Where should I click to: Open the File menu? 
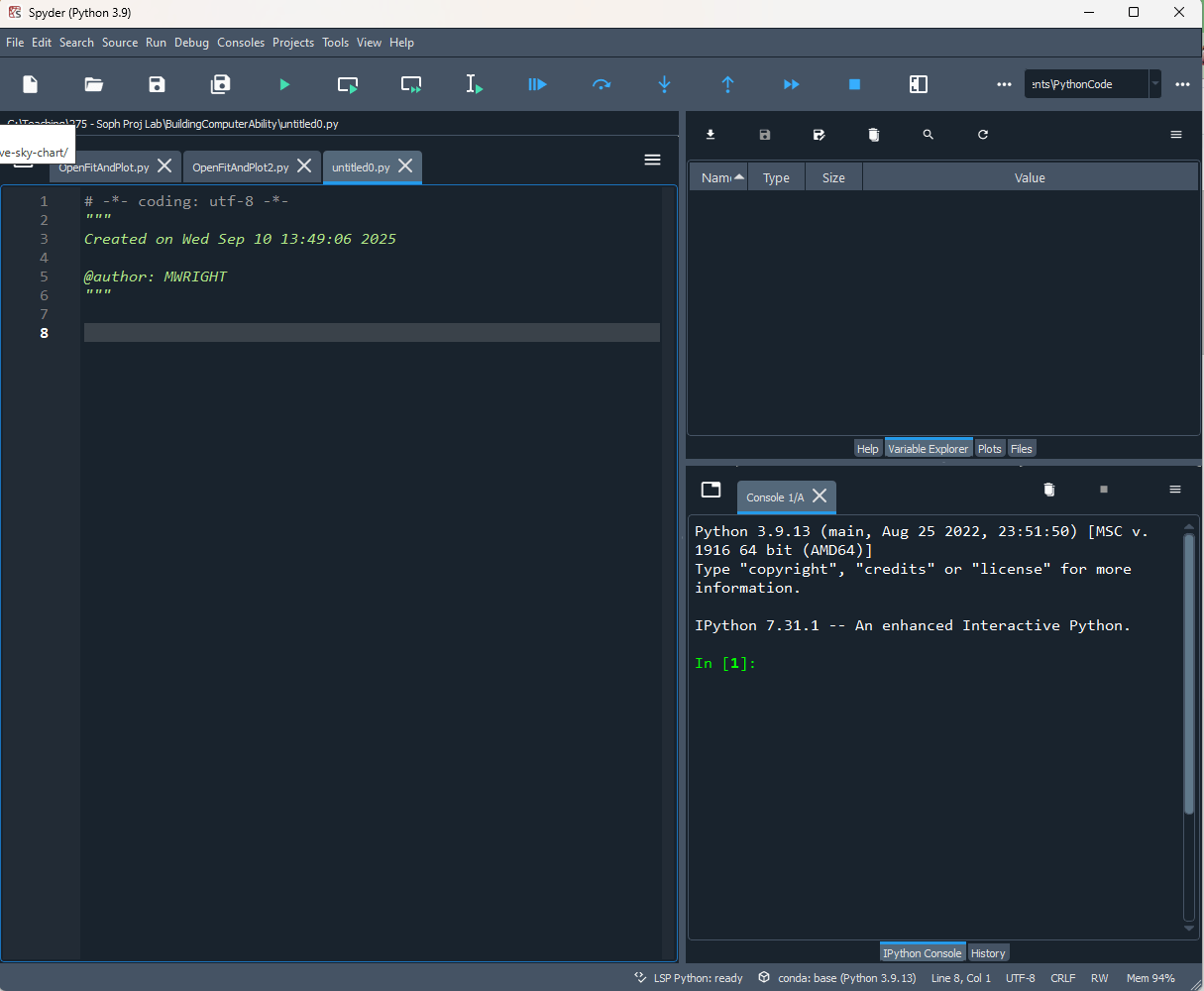pyautogui.click(x=15, y=43)
